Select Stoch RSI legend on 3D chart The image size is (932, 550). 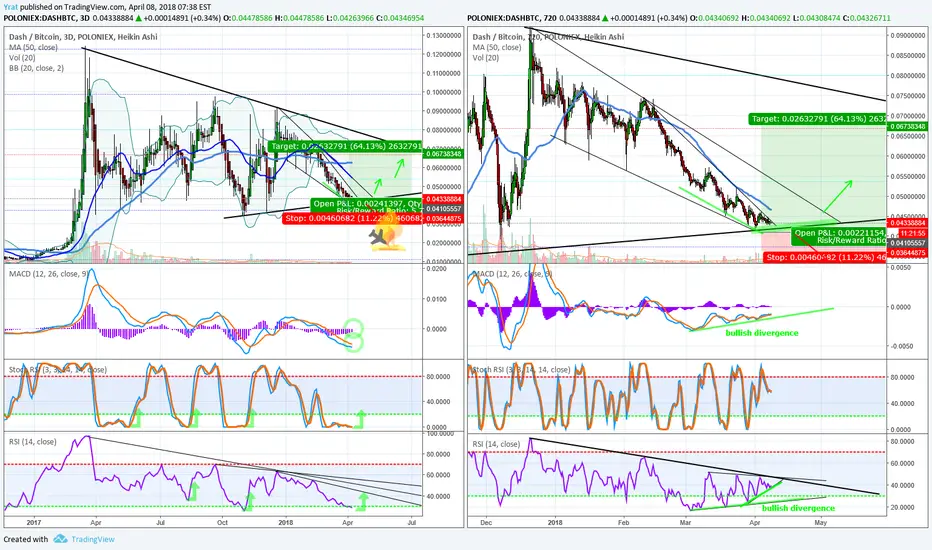58,369
